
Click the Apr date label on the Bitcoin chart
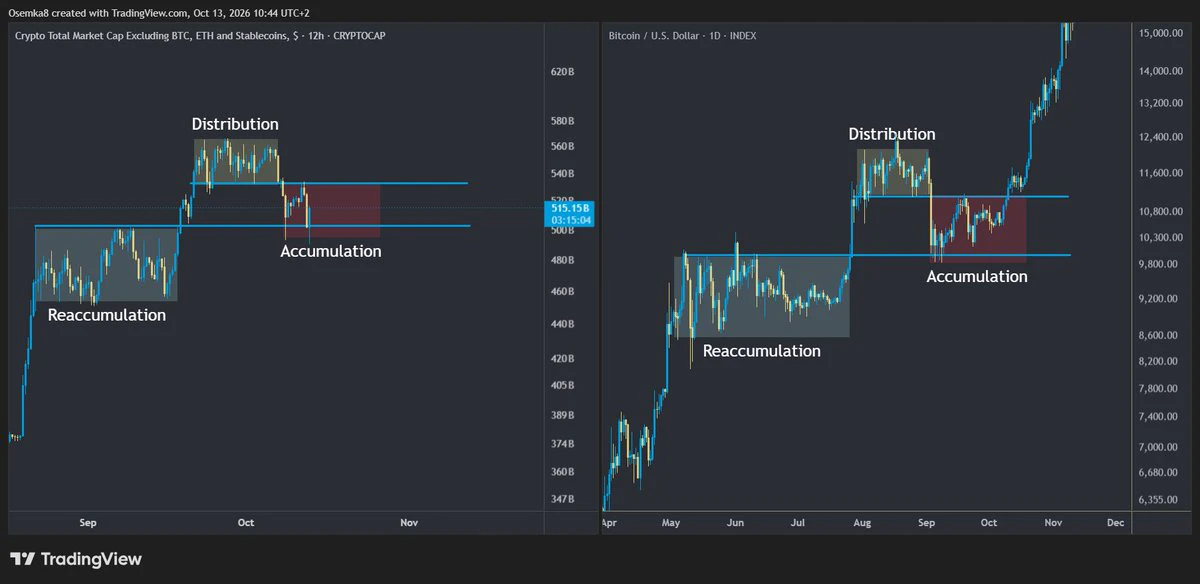click(609, 522)
